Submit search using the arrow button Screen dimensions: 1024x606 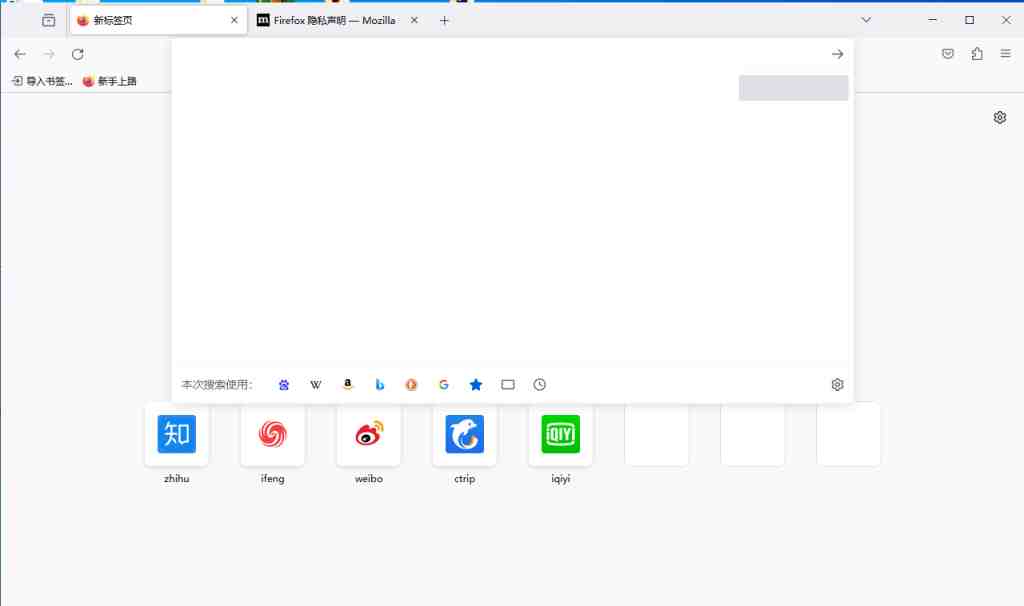coord(837,54)
